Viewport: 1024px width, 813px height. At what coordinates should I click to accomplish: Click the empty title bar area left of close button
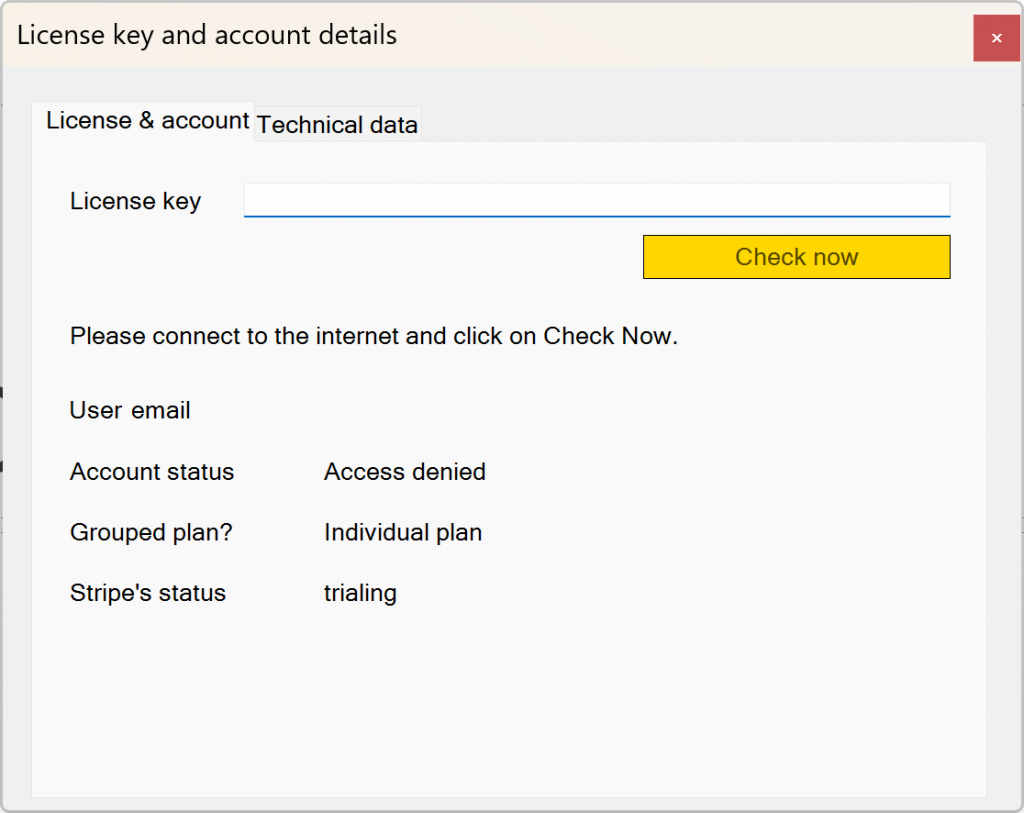700,36
